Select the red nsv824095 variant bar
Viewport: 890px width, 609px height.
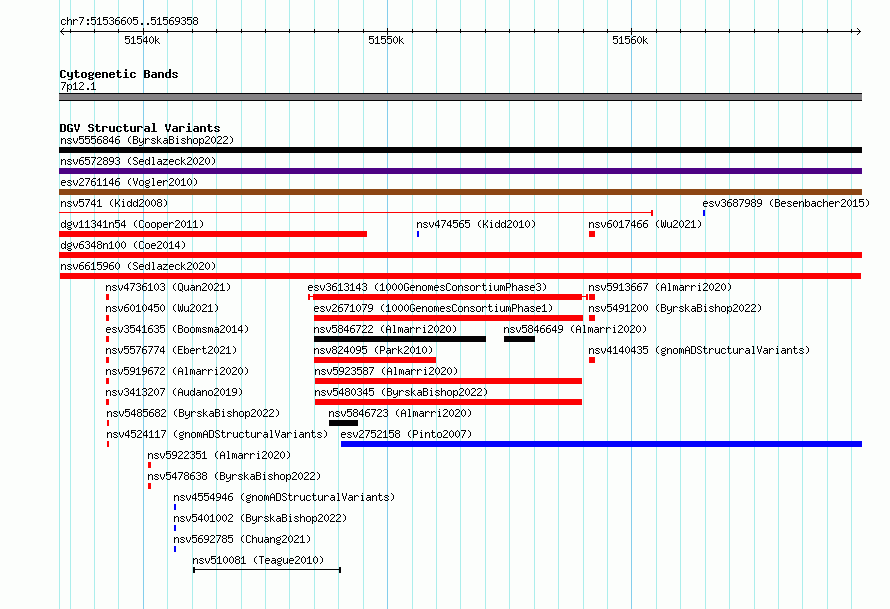pos(375,360)
